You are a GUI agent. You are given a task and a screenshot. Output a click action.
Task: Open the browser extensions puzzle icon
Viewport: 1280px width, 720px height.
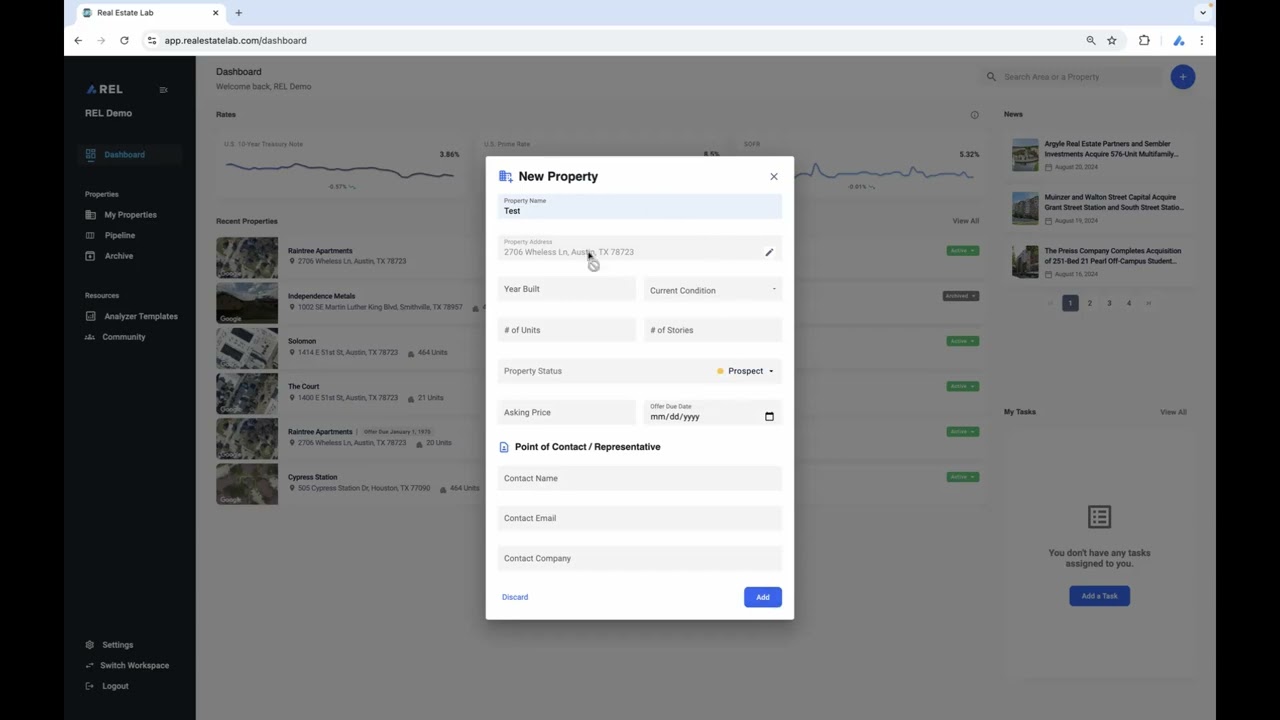click(x=1144, y=41)
